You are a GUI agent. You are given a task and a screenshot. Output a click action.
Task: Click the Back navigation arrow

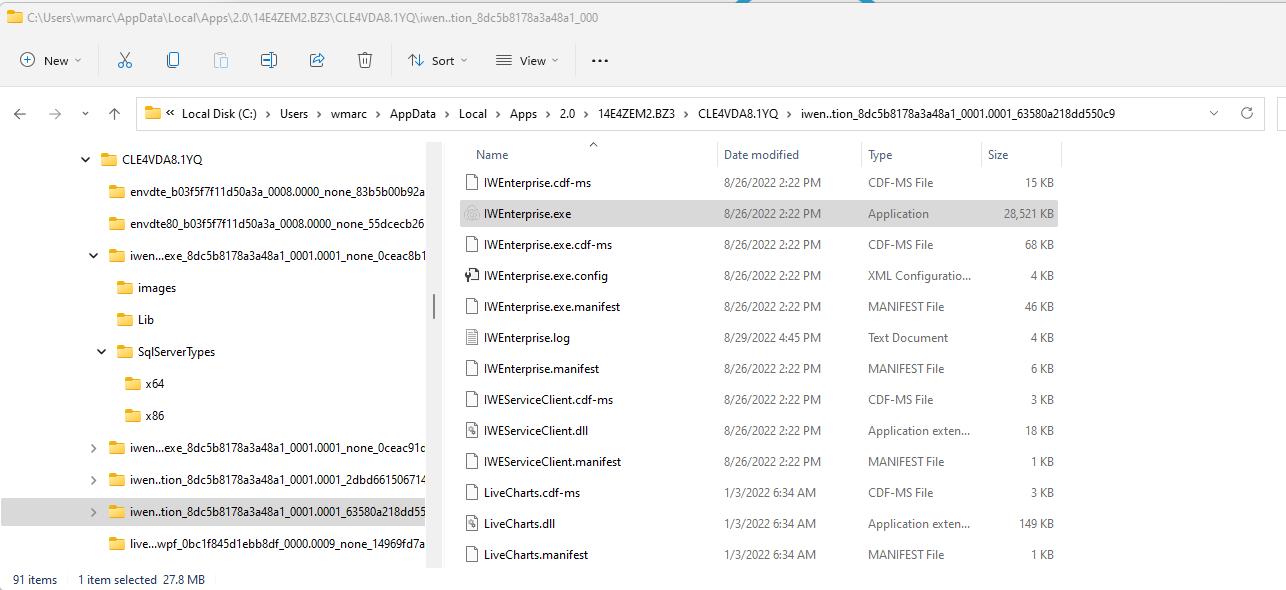coord(20,114)
